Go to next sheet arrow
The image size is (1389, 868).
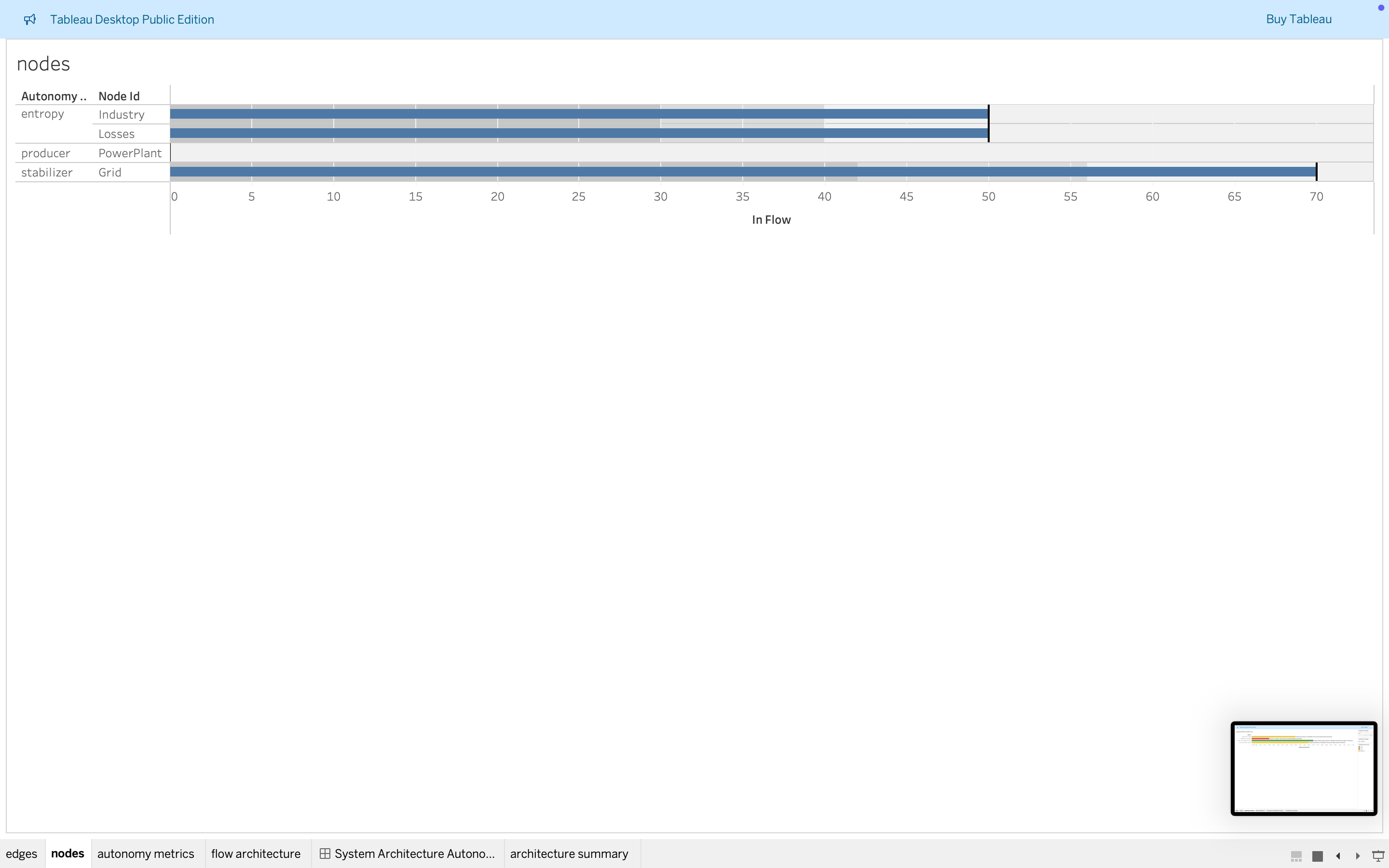1358,856
